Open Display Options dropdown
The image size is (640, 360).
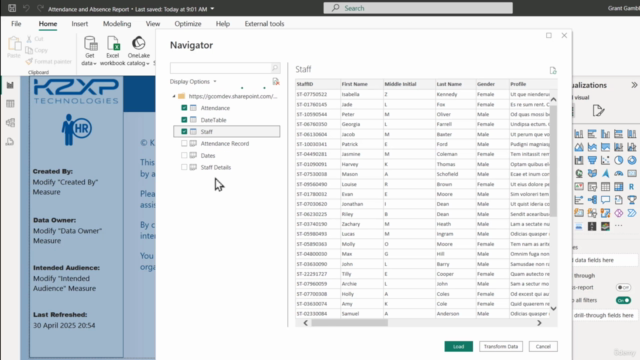[193, 82]
